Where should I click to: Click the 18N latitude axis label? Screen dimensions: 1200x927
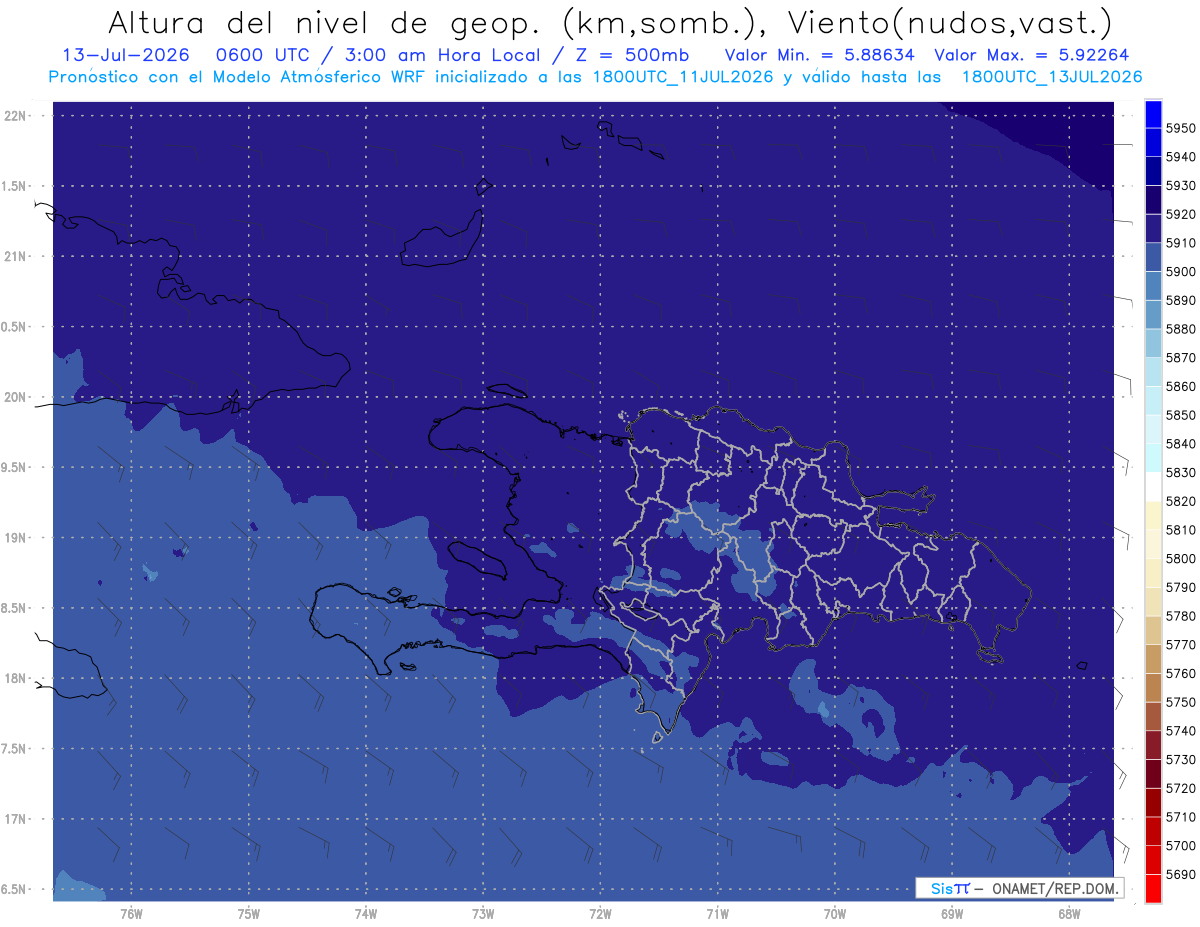[x=17, y=679]
